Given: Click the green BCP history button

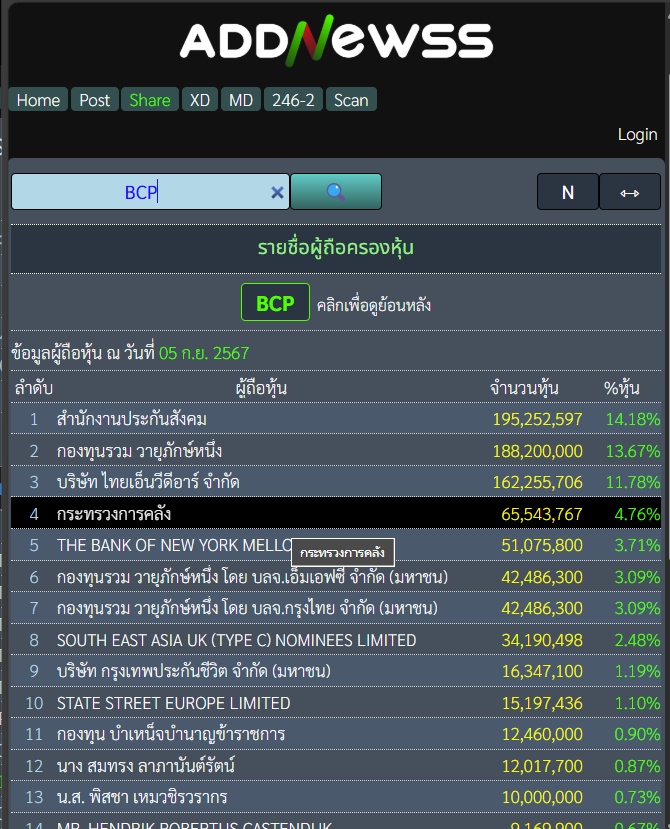Looking at the screenshot, I should 276,302.
